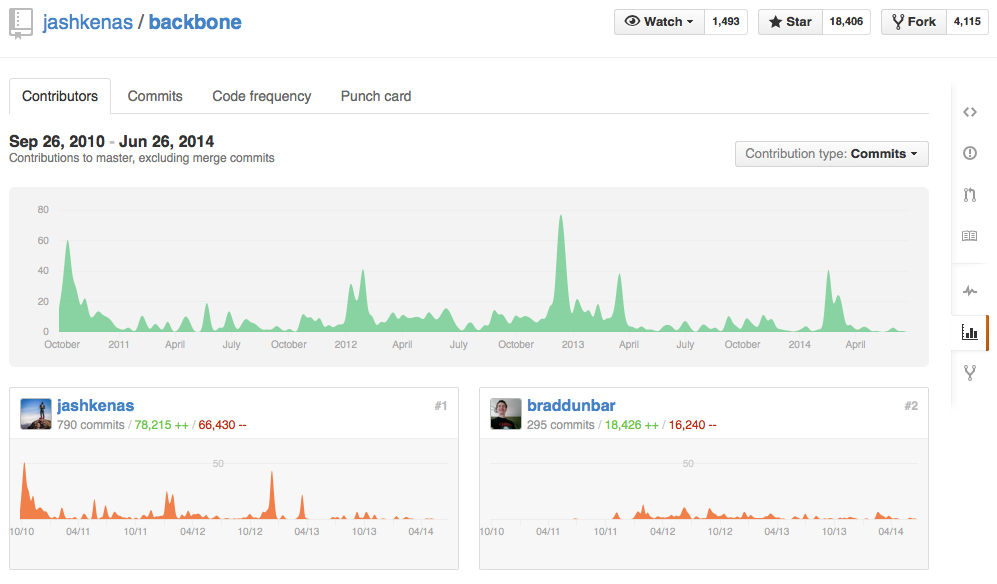Open the Graphs bar-chart icon in sidebar
The width and height of the screenshot is (997, 584).
coord(969,332)
